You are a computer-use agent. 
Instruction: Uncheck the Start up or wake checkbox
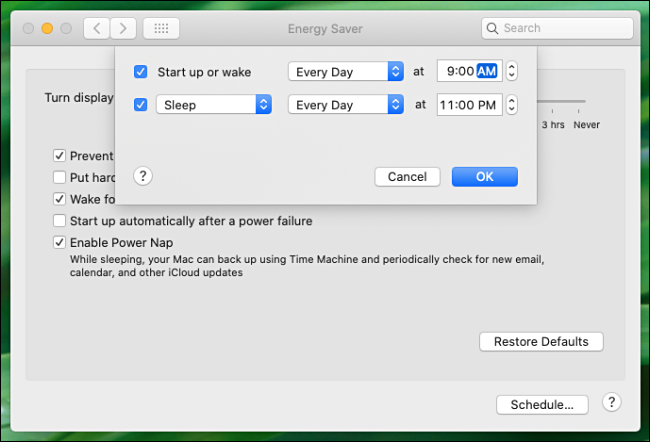(141, 72)
